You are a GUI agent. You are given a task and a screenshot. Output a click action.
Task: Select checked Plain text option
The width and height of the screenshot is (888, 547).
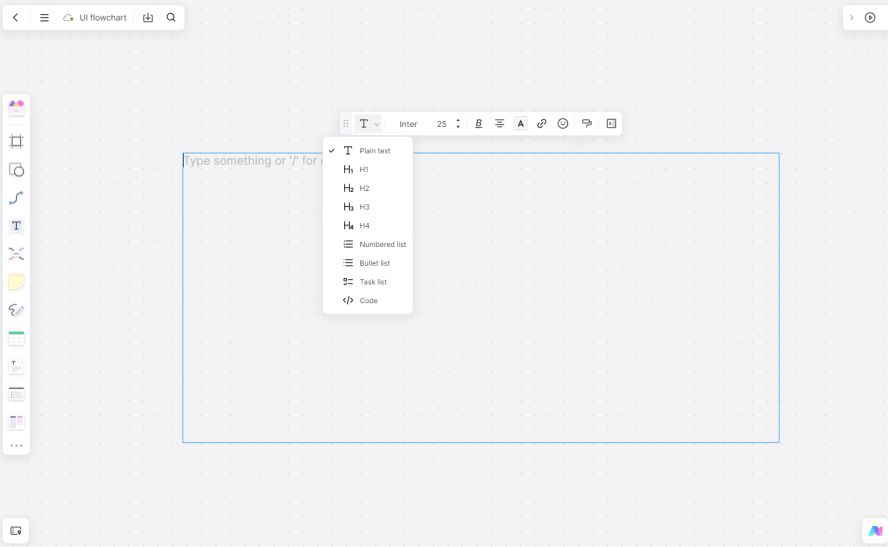point(374,151)
